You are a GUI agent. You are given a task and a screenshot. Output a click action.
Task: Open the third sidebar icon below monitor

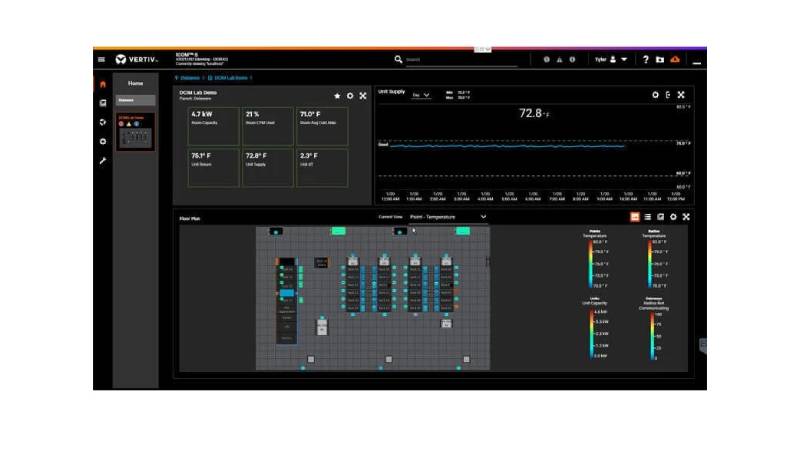click(103, 122)
